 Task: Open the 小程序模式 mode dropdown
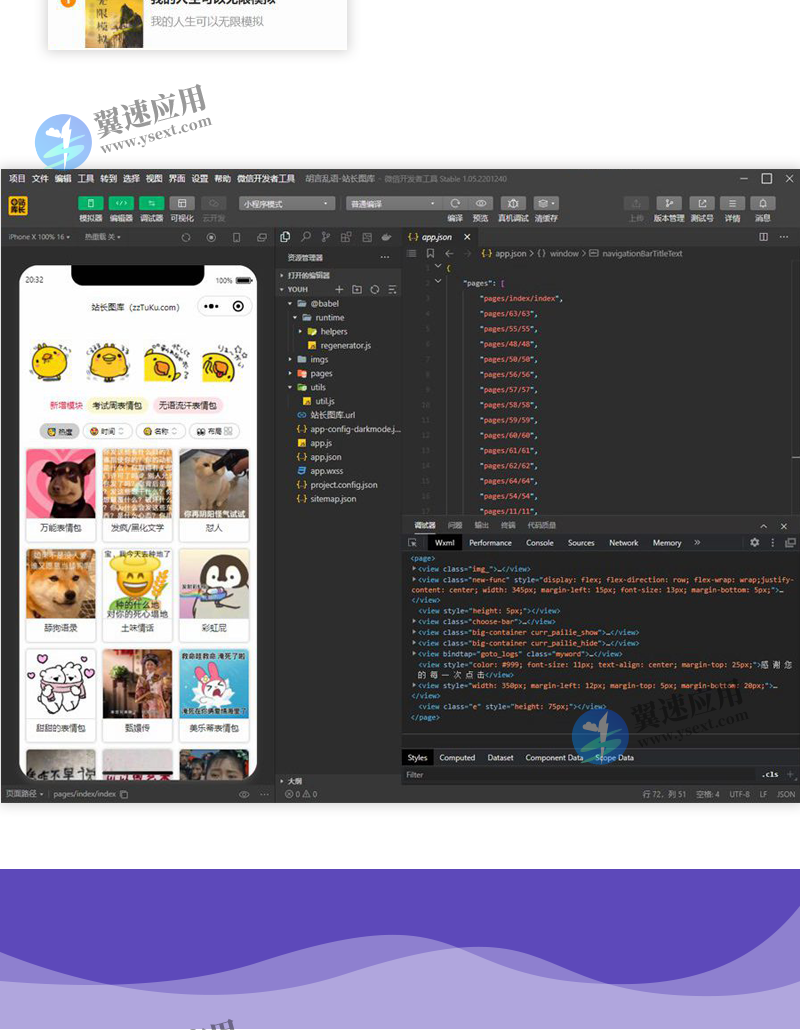pyautogui.click(x=286, y=203)
